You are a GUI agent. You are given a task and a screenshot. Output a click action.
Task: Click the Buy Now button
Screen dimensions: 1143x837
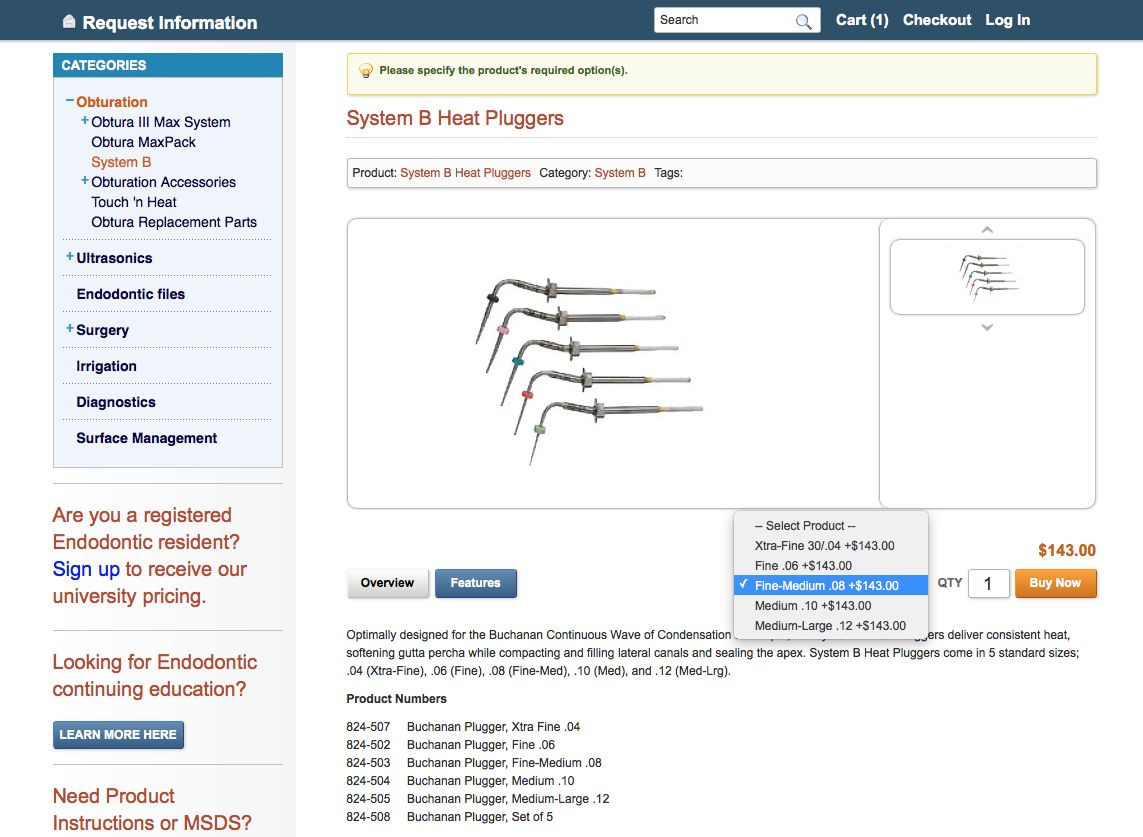coord(1056,583)
